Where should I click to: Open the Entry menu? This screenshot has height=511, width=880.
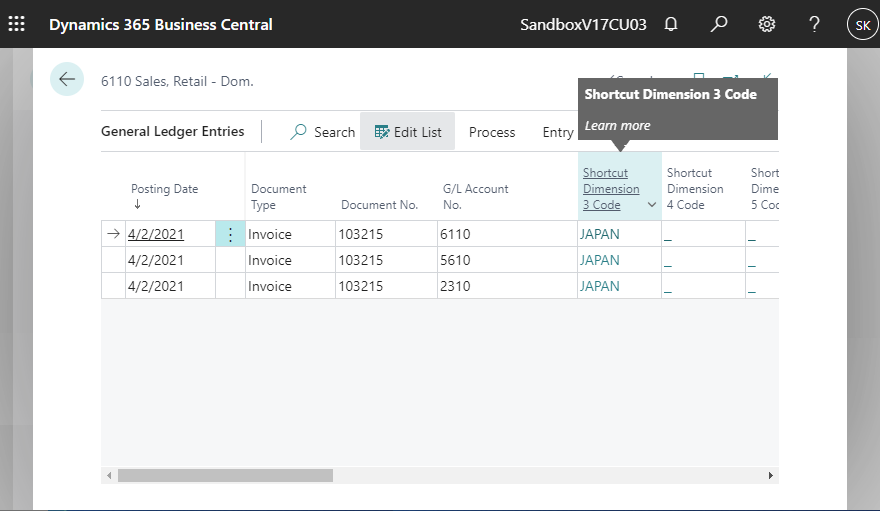557,132
